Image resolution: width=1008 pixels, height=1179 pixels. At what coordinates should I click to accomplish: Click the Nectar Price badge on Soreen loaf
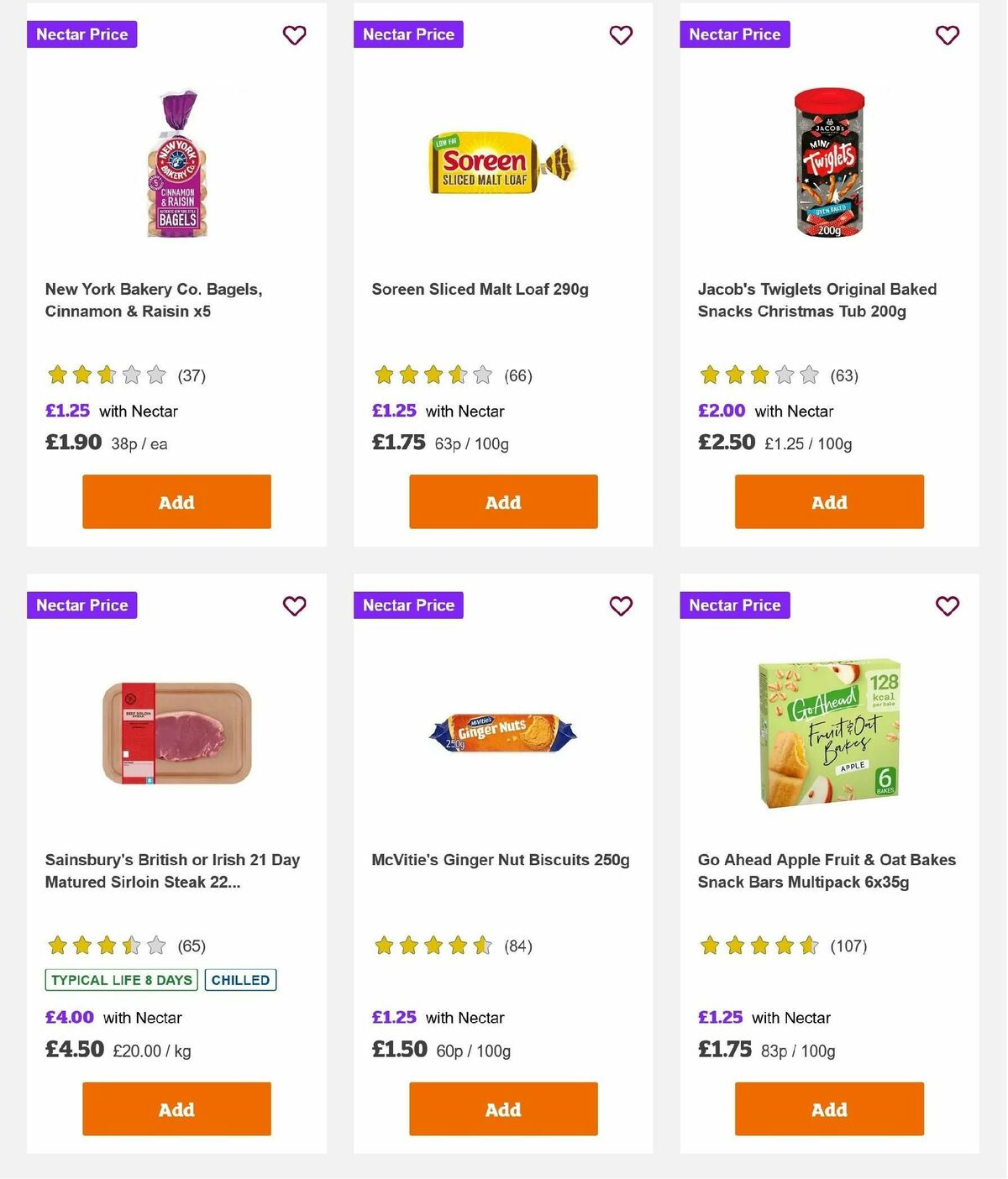pyautogui.click(x=408, y=34)
